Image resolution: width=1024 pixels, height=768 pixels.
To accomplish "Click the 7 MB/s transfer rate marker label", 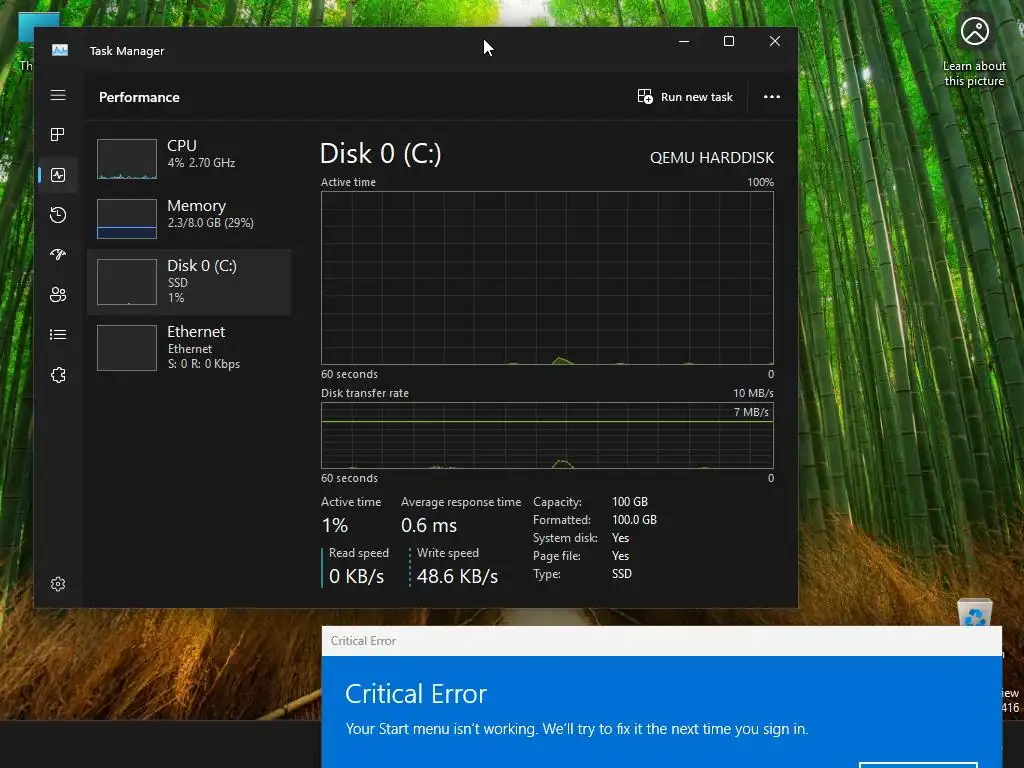I will 751,412.
